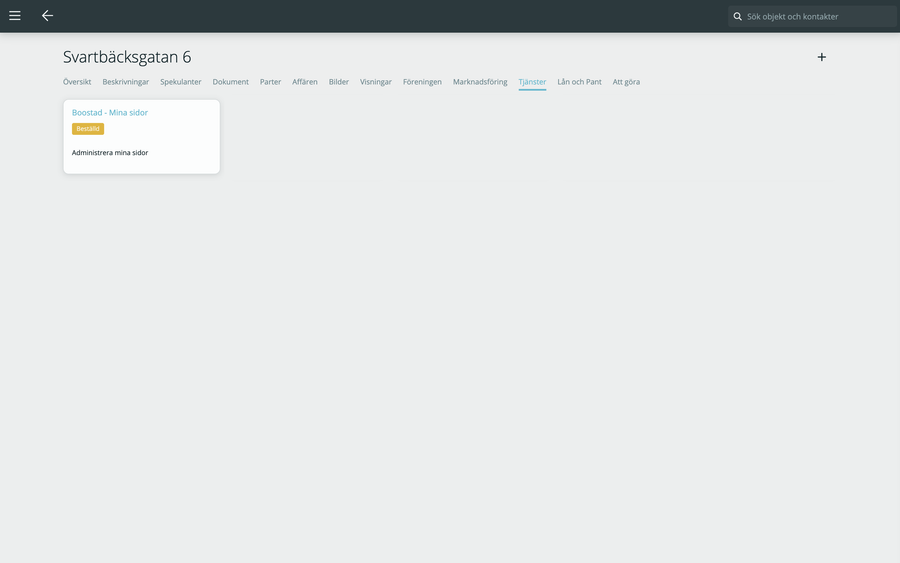Screen dimensions: 900x563
Task: Open the Parter tab
Action: coord(270,82)
